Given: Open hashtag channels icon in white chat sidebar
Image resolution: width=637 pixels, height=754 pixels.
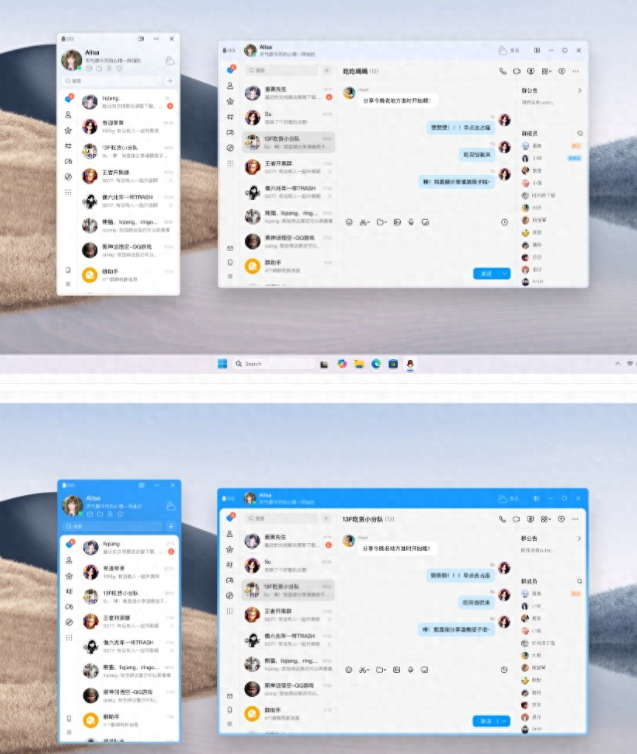Looking at the screenshot, I should [x=230, y=117].
